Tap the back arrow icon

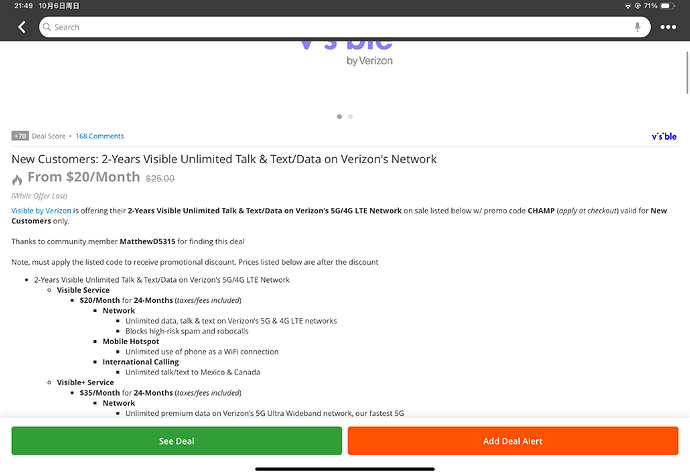pos(22,27)
